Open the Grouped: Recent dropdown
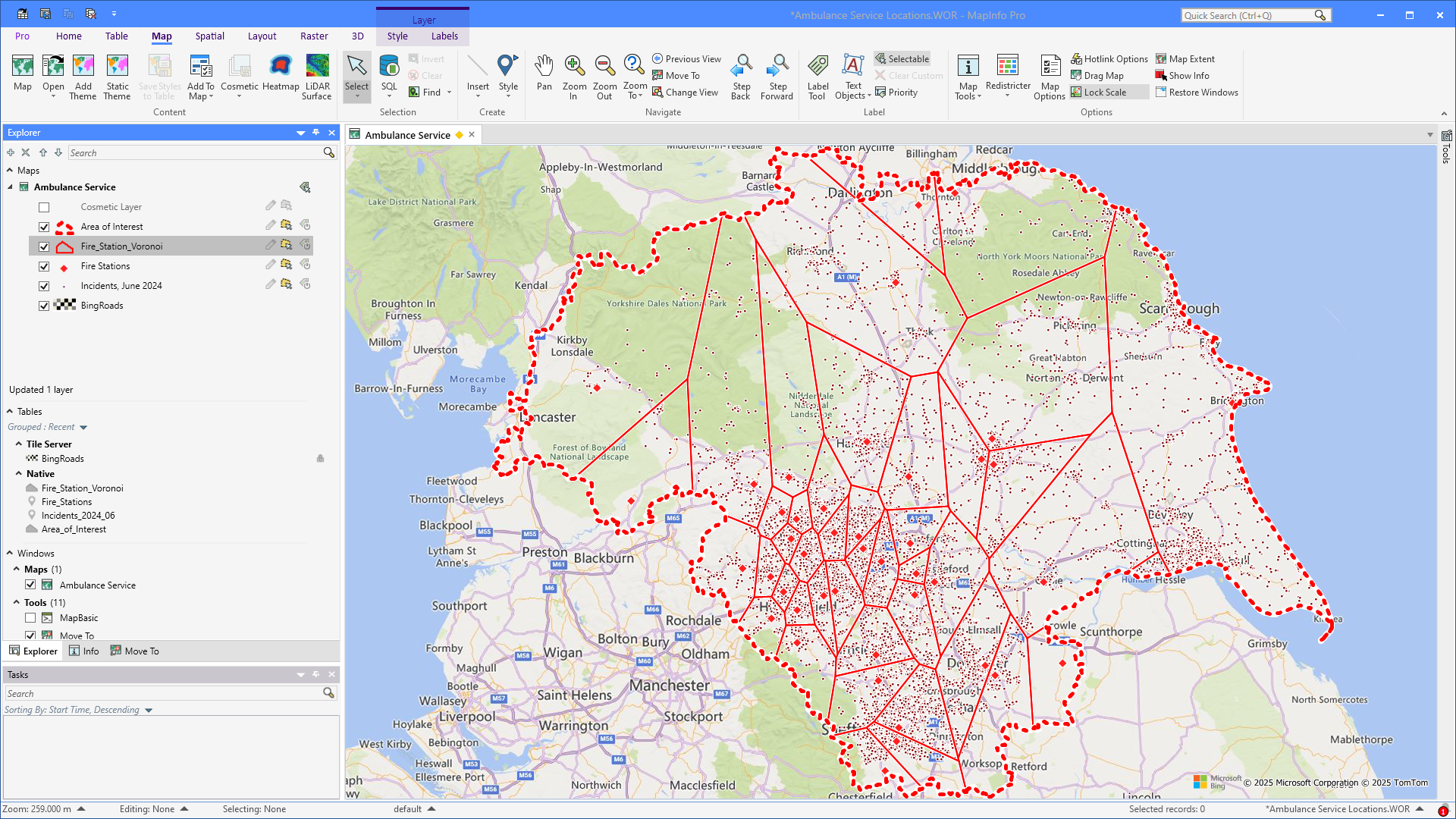The image size is (1456, 819). pyautogui.click(x=83, y=428)
